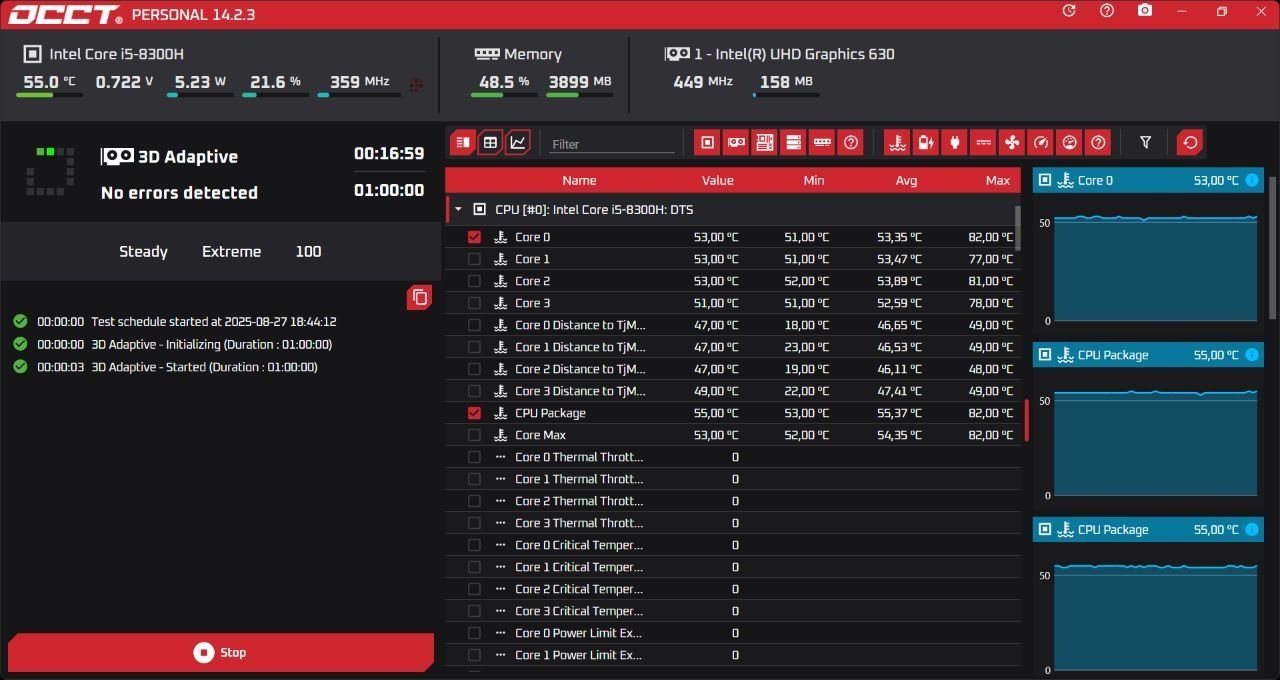Image resolution: width=1280 pixels, height=680 pixels.
Task: Click the copy log icon
Action: 420,297
